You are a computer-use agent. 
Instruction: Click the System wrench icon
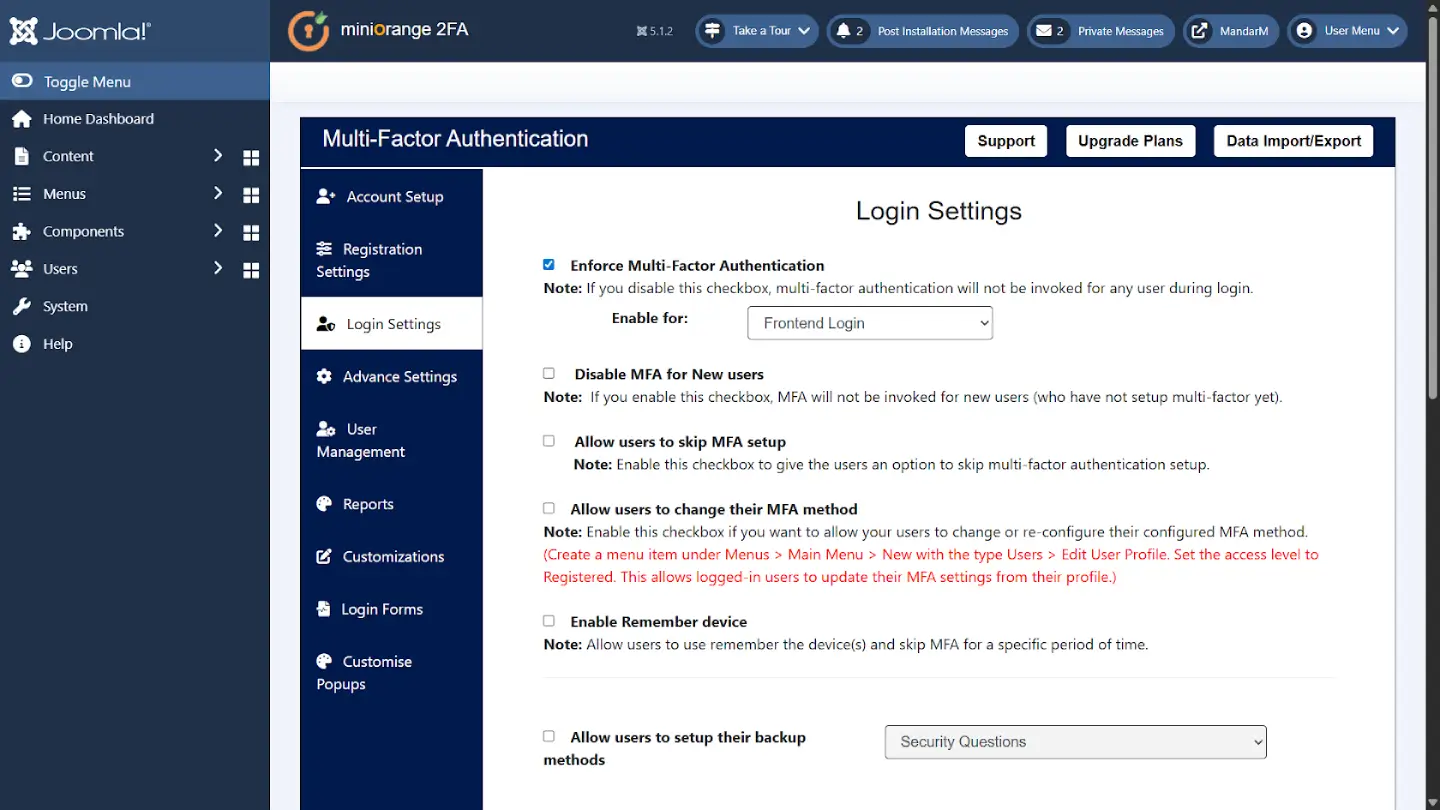[x=22, y=306]
